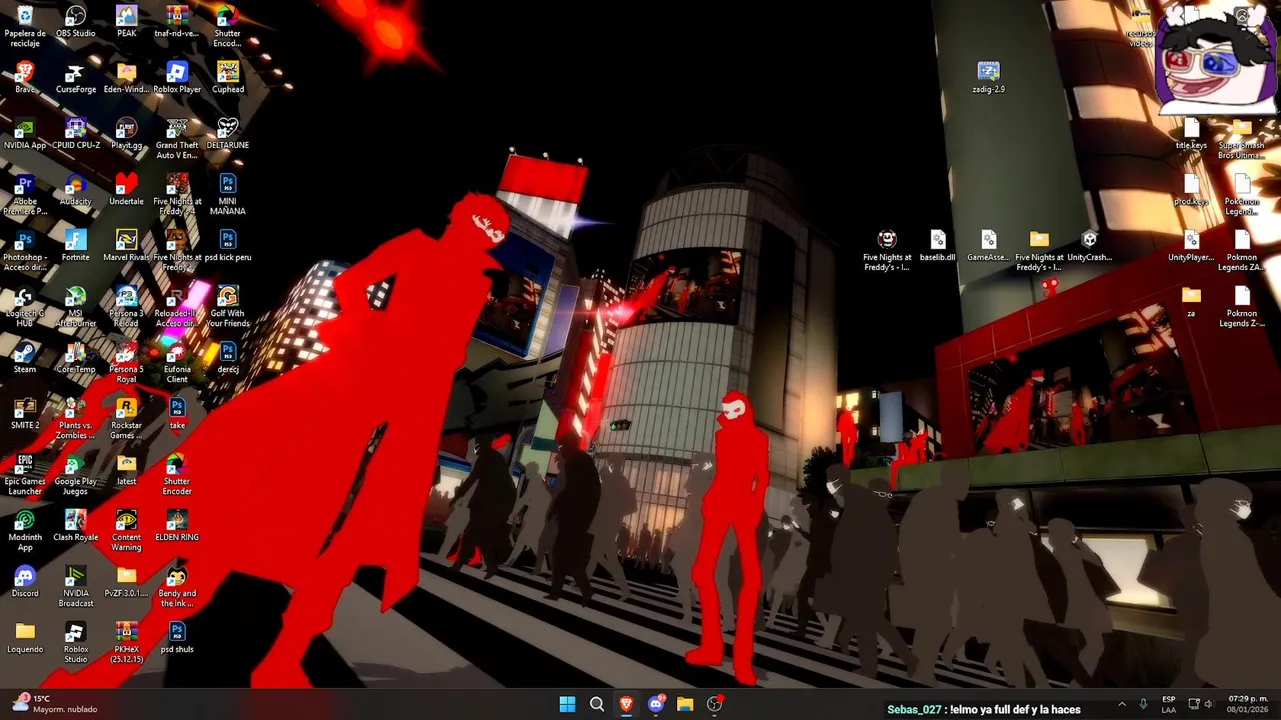Screen dimensions: 1281x720
Task: Select the PKHeX (25.12.15) archive
Action: click(126, 642)
